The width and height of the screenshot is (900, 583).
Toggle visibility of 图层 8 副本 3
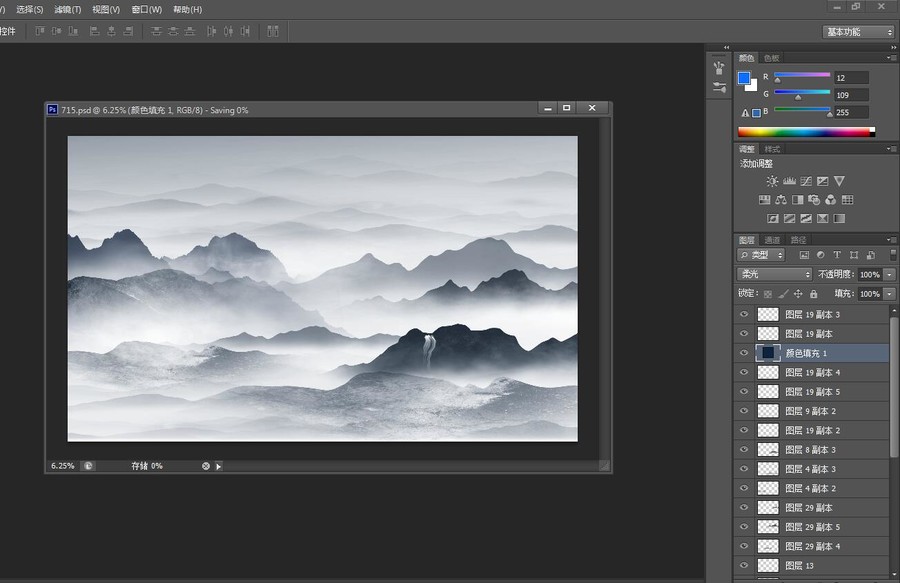coord(744,449)
